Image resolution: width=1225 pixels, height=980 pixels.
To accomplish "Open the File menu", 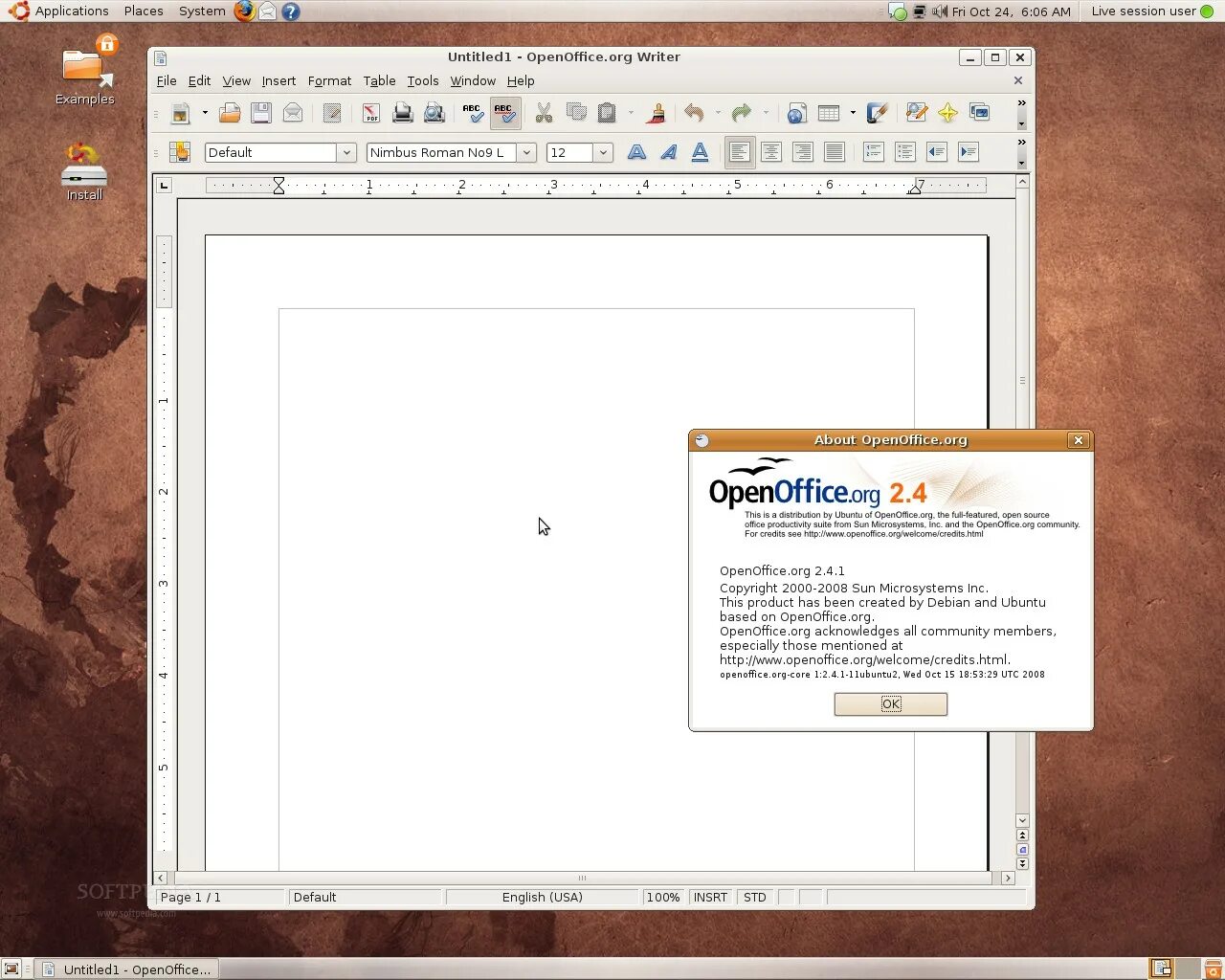I will coord(167,81).
